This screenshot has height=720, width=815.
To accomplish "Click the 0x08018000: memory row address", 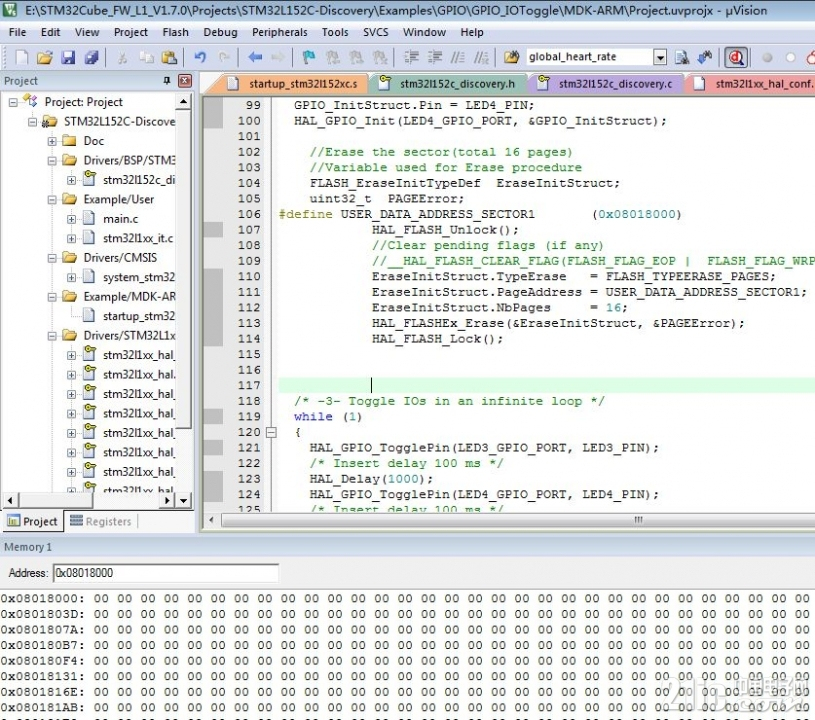I will click(x=42, y=598).
